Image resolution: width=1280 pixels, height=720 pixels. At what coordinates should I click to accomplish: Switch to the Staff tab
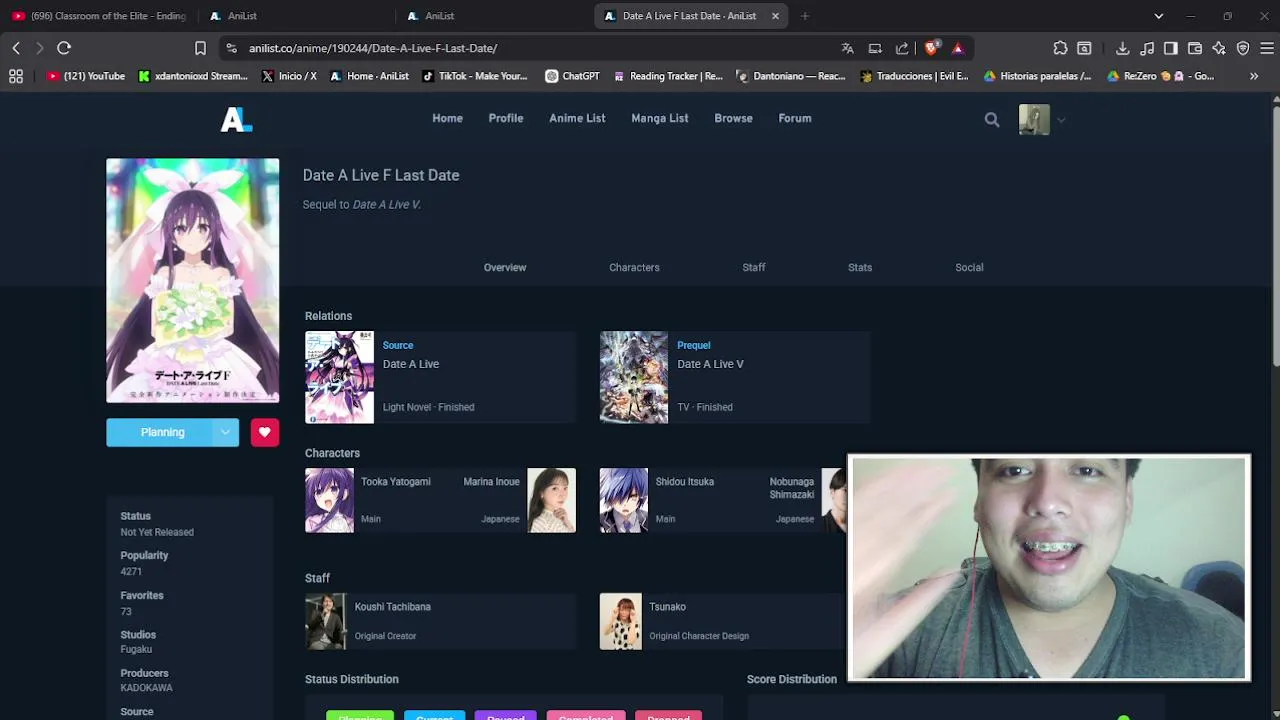tap(754, 267)
